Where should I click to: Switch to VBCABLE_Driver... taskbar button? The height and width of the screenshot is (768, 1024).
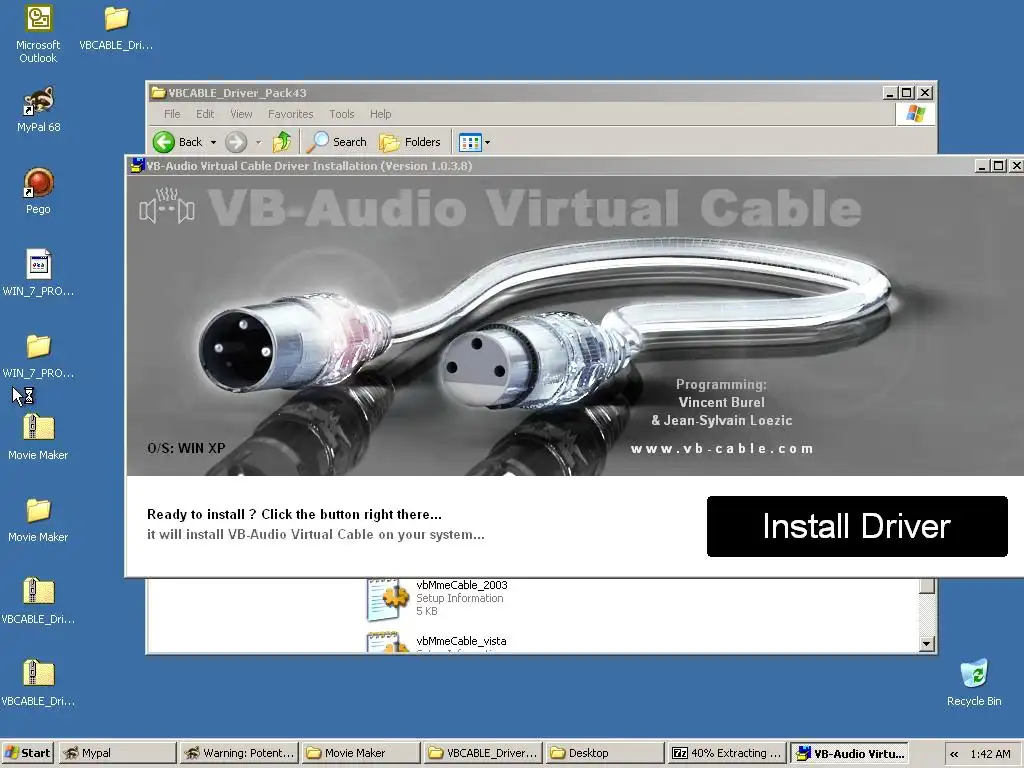point(483,753)
